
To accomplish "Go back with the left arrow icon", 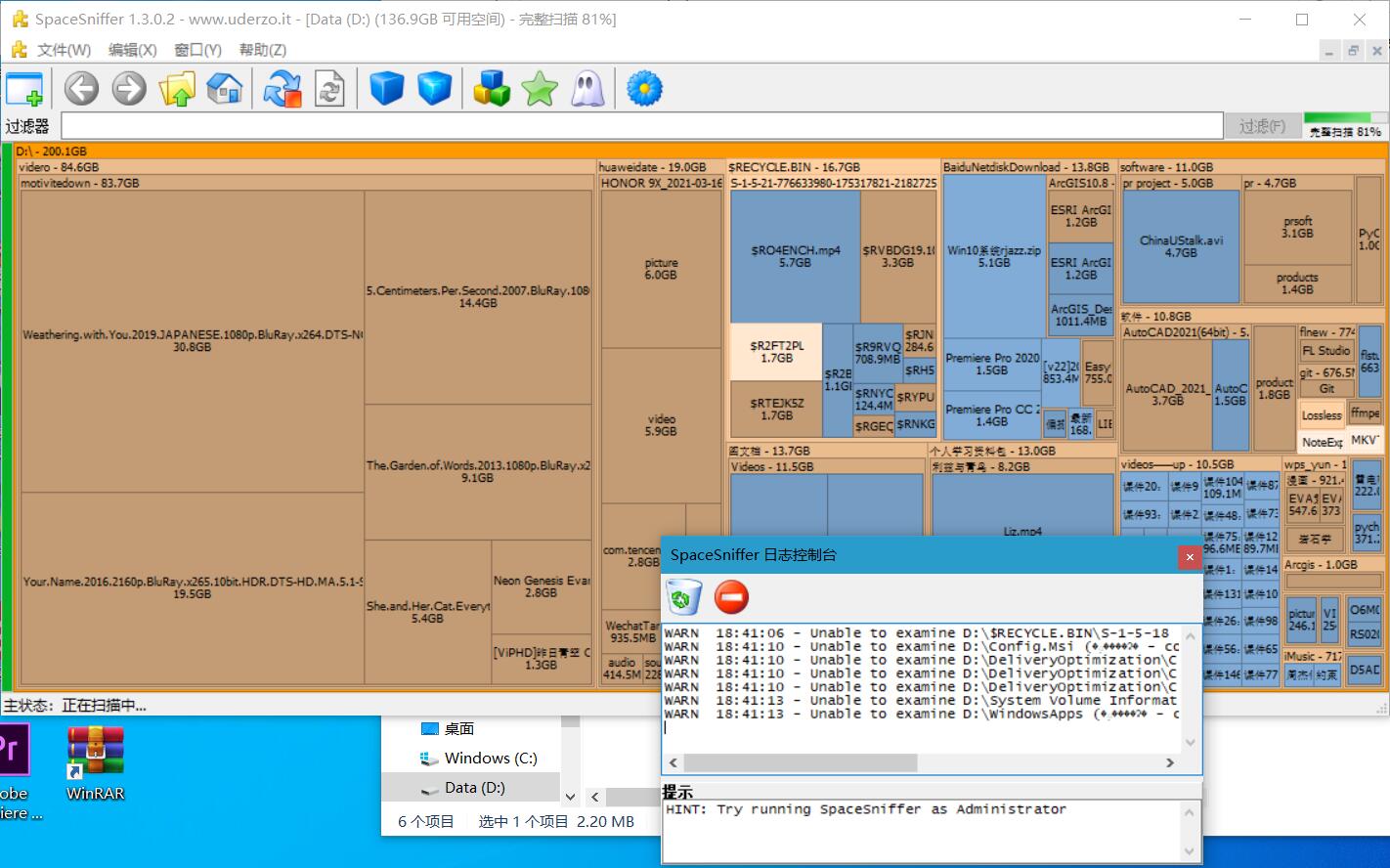I will (x=81, y=89).
